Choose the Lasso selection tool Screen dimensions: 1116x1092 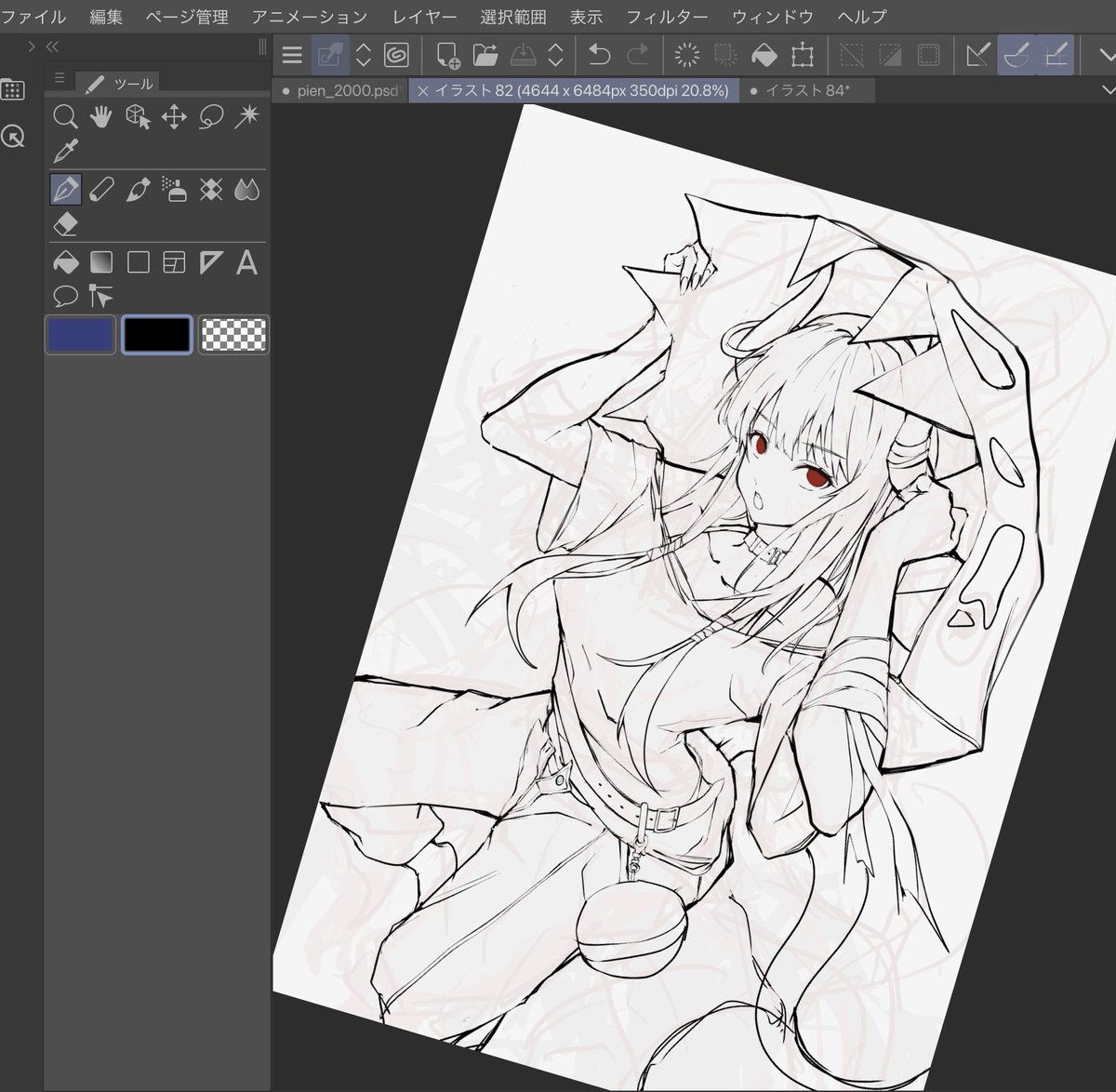pyautogui.click(x=211, y=116)
